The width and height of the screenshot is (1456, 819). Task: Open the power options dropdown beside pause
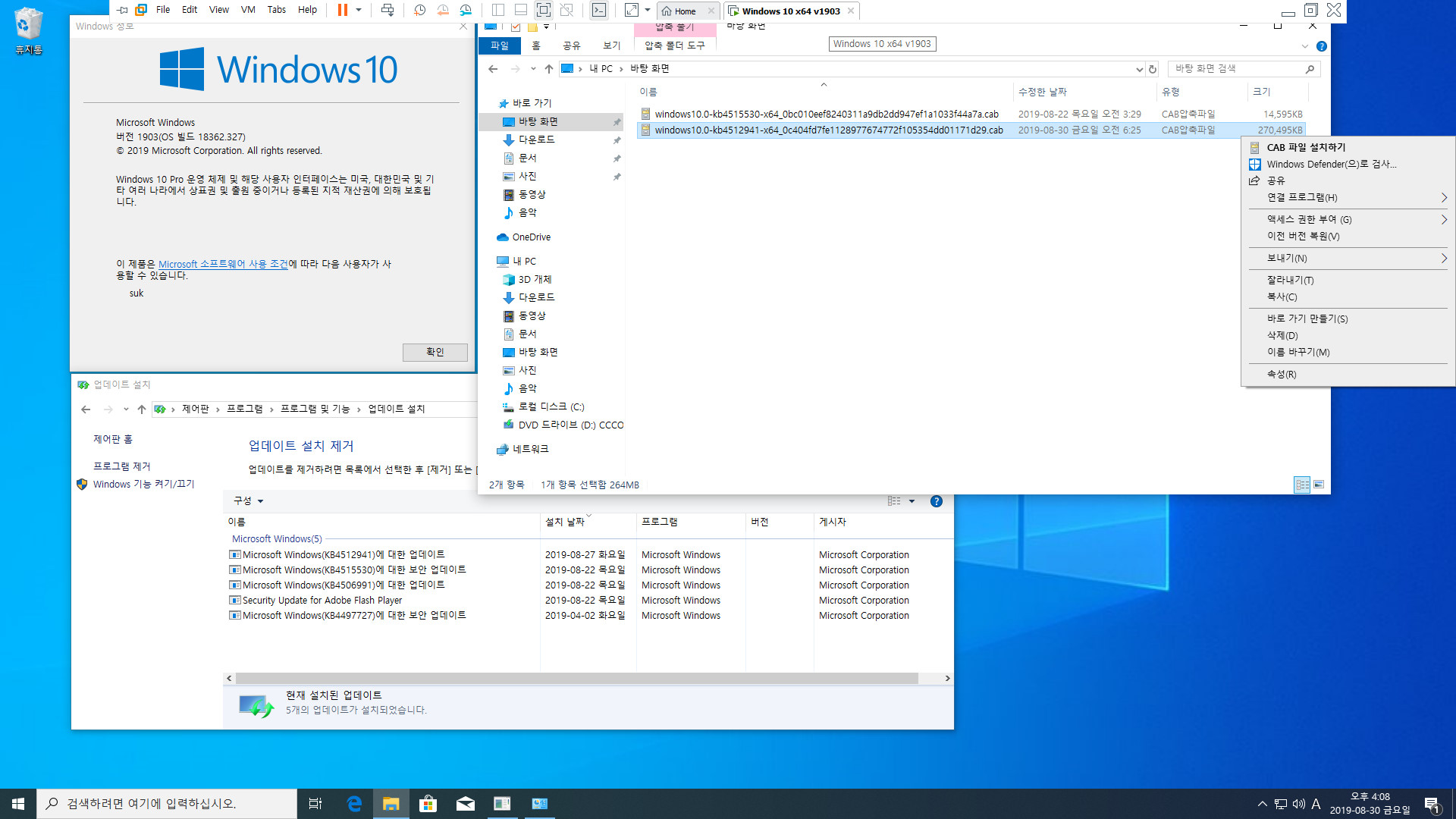pyautogui.click(x=359, y=10)
